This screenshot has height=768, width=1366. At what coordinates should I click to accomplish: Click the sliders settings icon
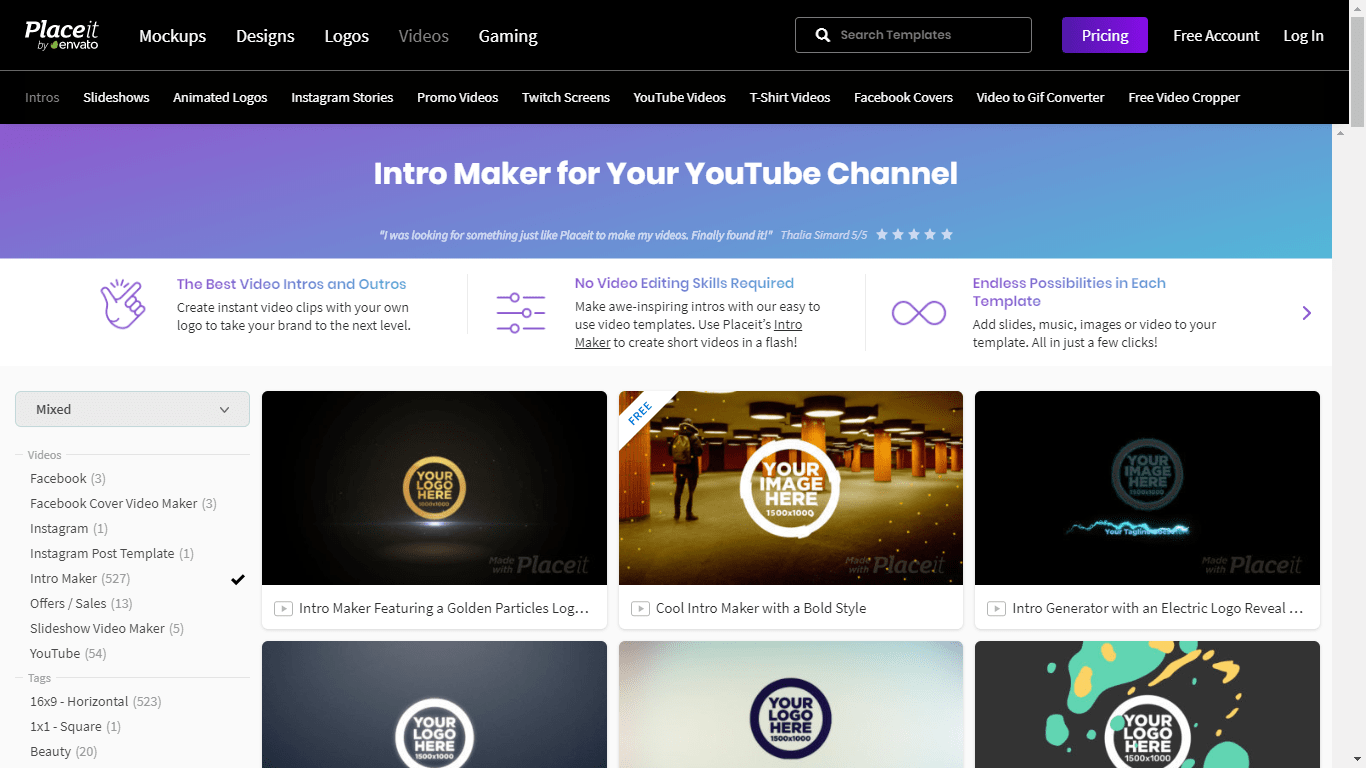pyautogui.click(x=521, y=313)
